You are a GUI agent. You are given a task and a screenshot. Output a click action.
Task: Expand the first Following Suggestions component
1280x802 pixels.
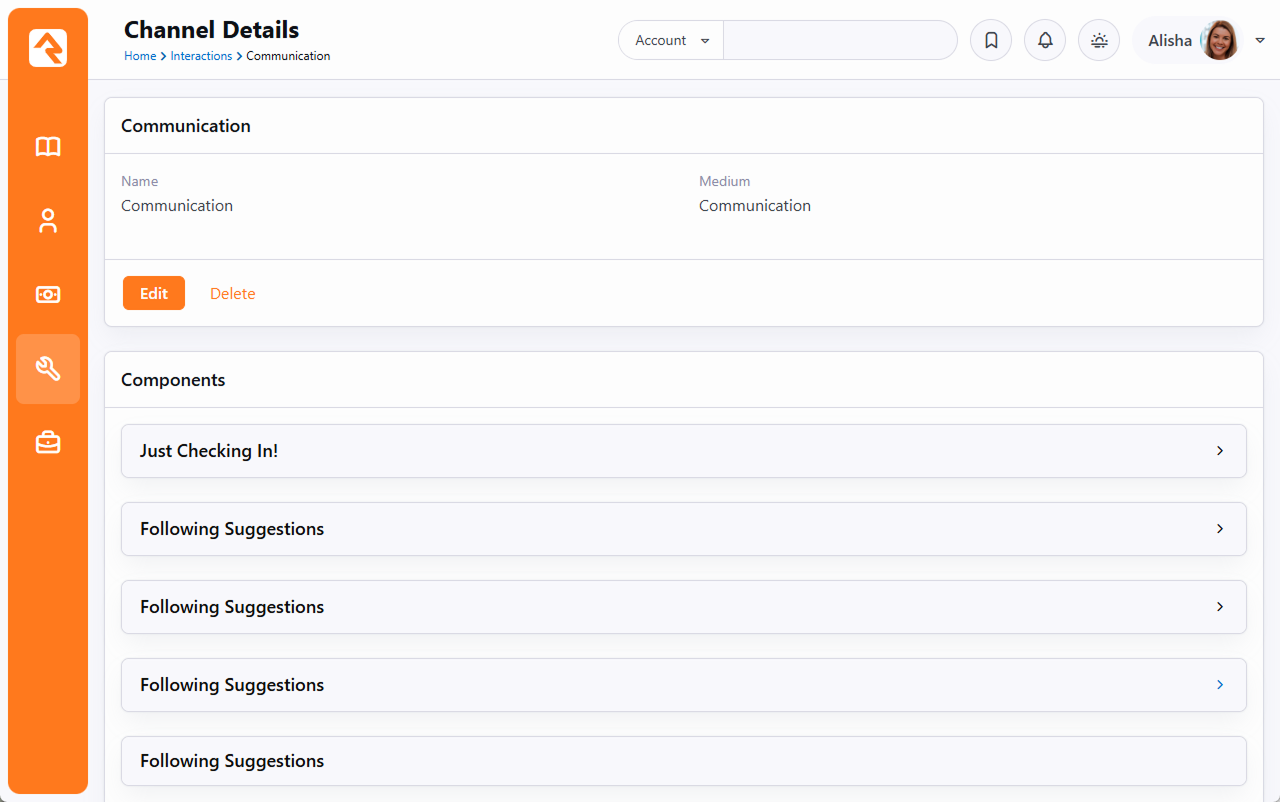(683, 529)
